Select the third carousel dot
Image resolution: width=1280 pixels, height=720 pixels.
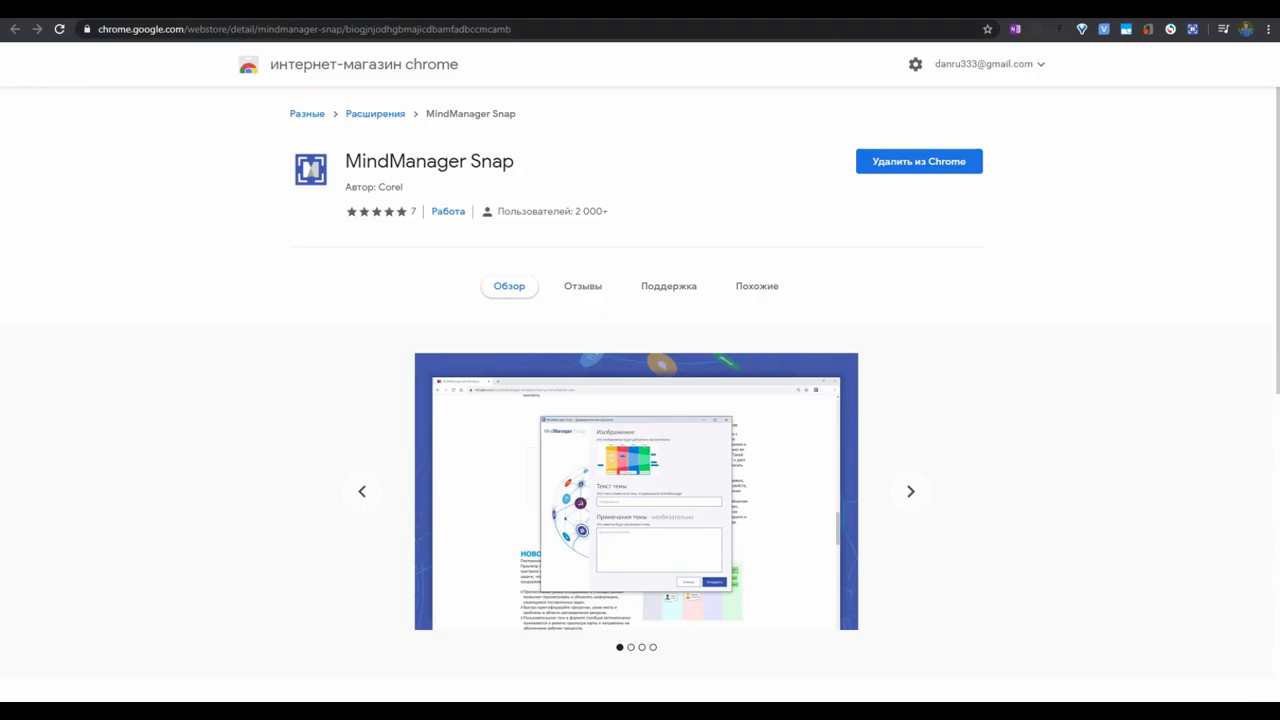tap(642, 647)
